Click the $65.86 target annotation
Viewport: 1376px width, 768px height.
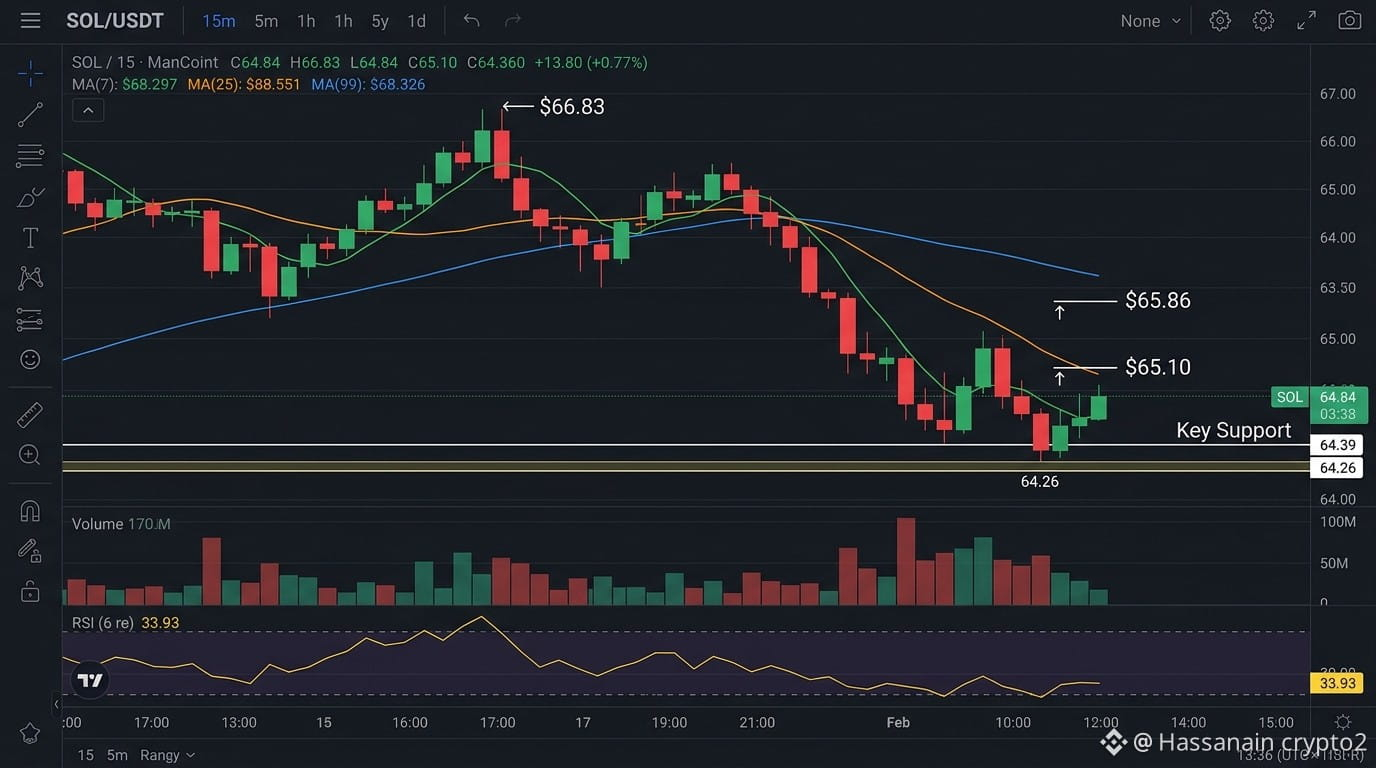point(1158,300)
